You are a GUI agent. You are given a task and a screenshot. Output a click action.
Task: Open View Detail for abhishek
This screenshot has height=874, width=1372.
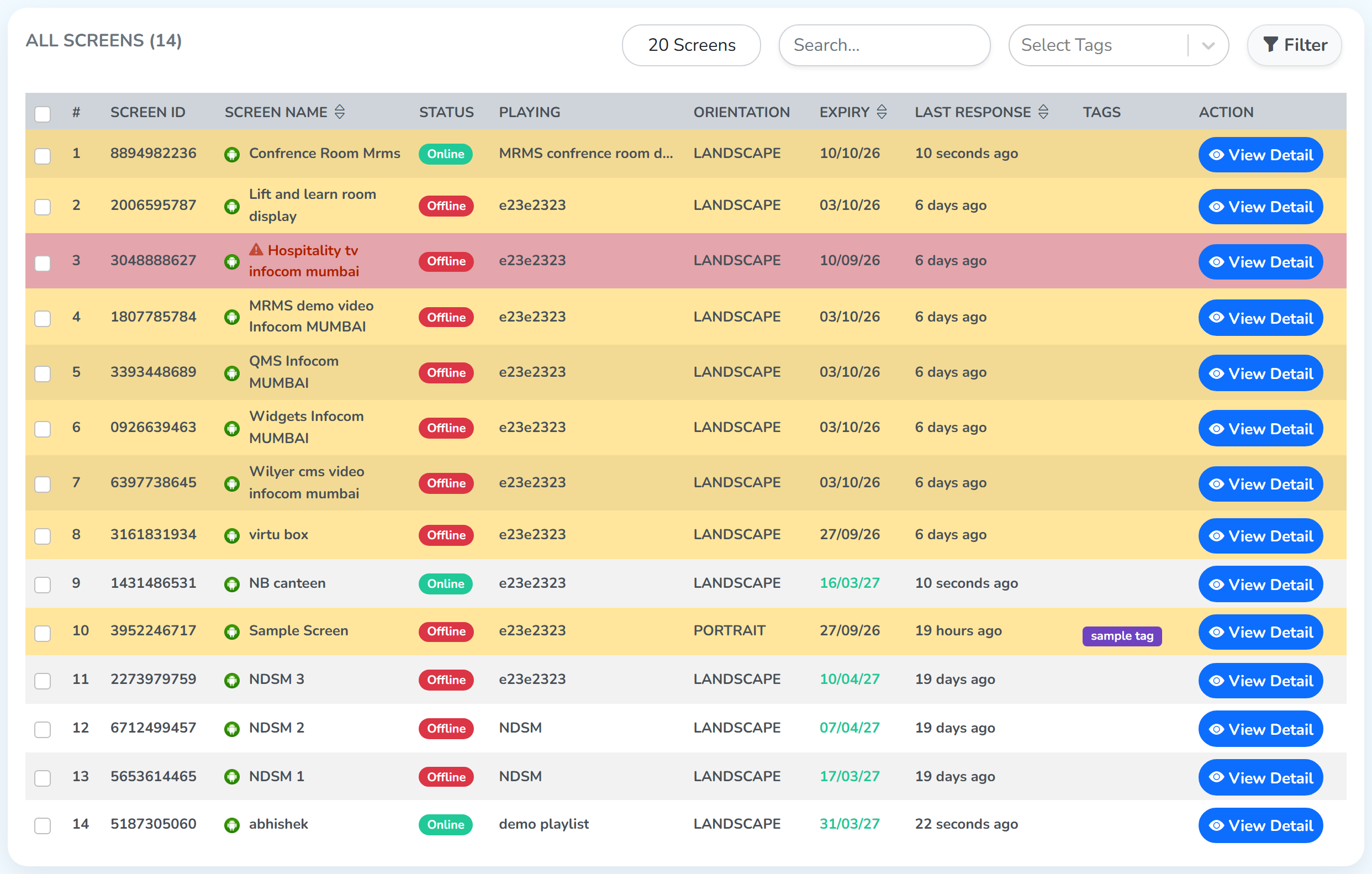click(x=1260, y=825)
